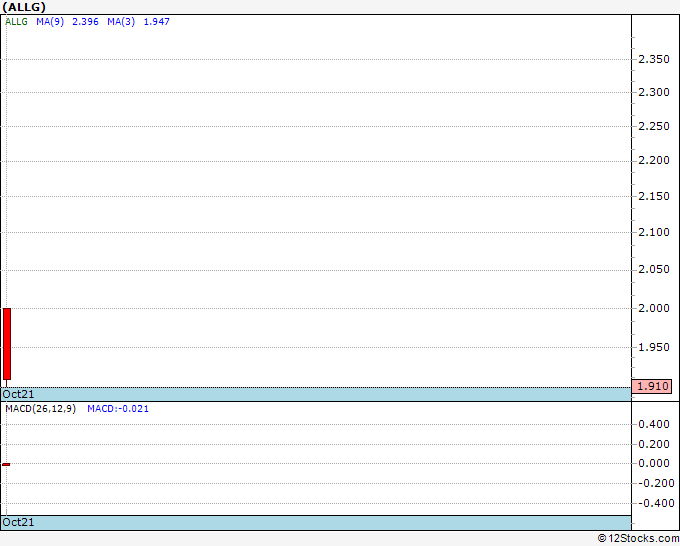Select the 2.200 price axis label
The width and height of the screenshot is (680, 546).
654,160
